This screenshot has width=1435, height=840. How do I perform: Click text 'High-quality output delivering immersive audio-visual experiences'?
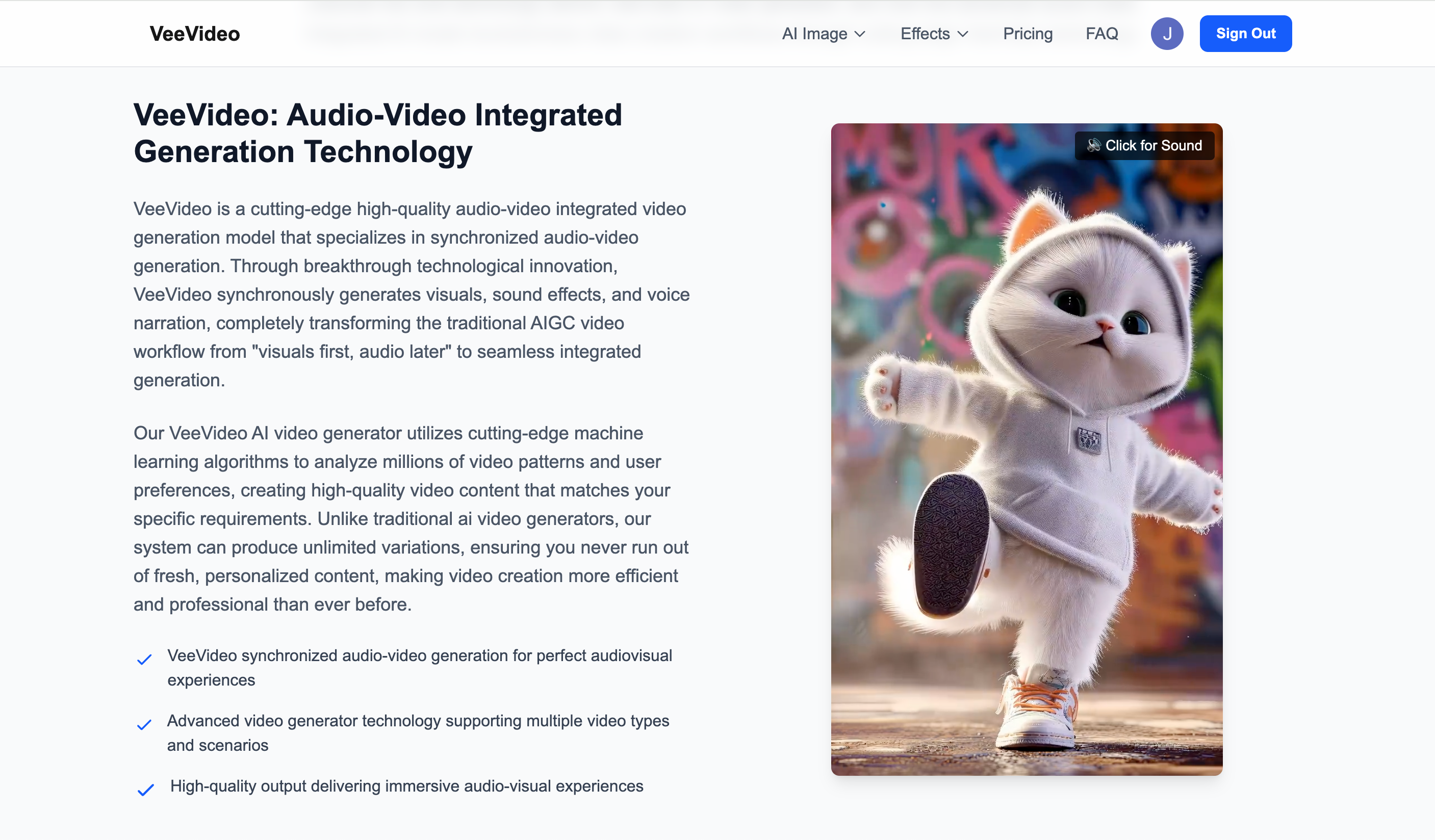click(x=406, y=786)
